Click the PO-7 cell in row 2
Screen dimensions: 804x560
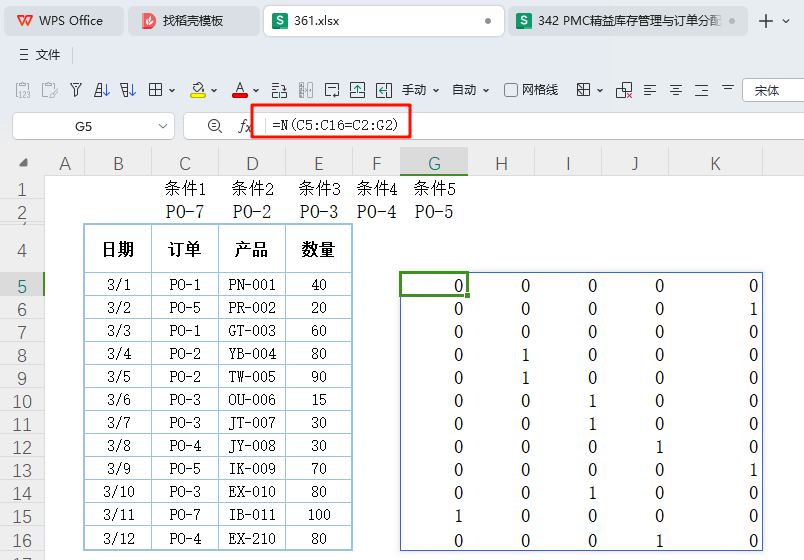pyautogui.click(x=185, y=211)
